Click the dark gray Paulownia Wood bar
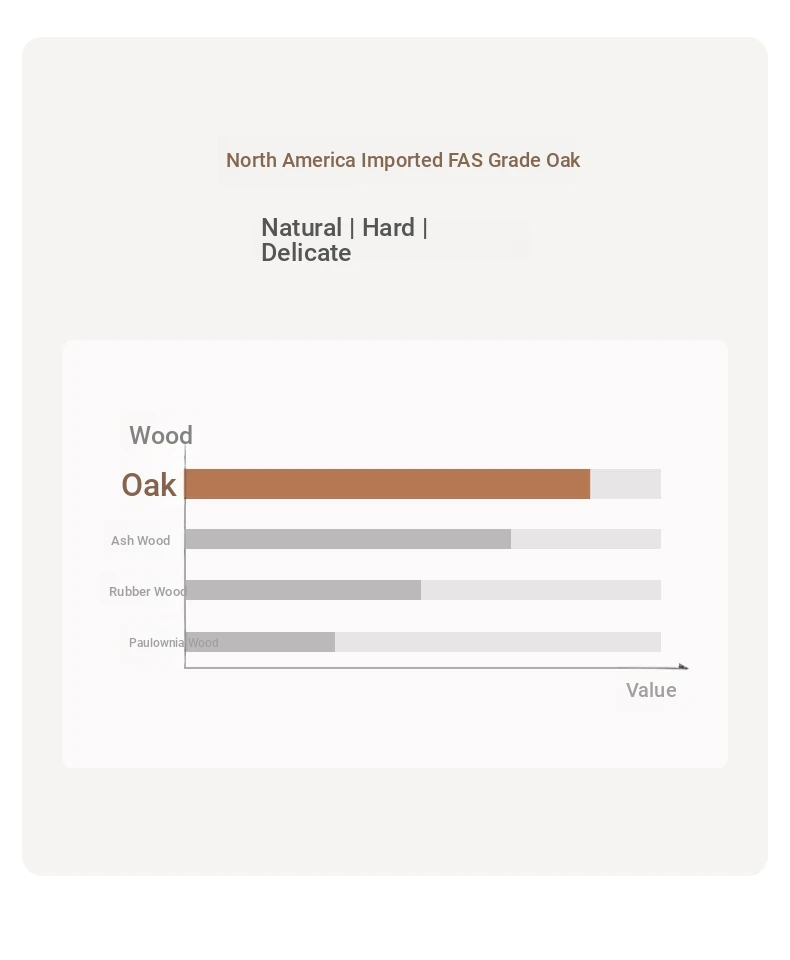Image resolution: width=790 pixels, height=960 pixels. [260, 642]
